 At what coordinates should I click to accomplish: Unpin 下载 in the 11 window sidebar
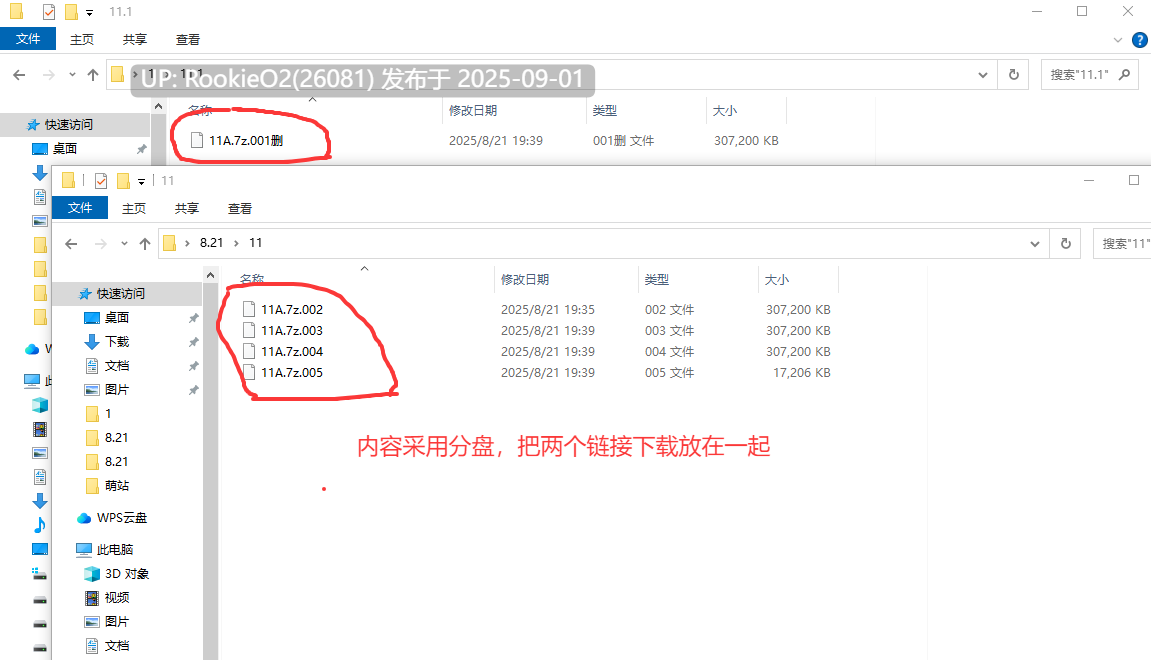194,342
